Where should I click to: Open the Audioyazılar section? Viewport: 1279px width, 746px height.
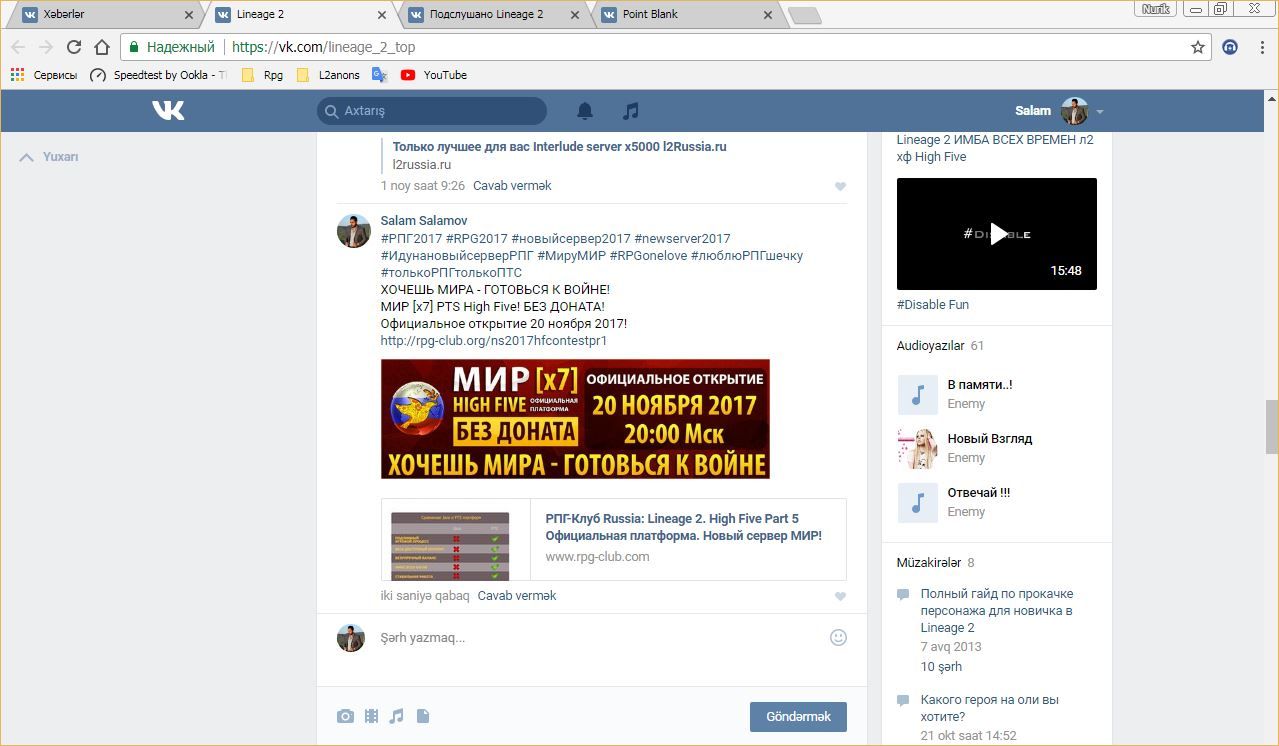pyautogui.click(x=930, y=346)
